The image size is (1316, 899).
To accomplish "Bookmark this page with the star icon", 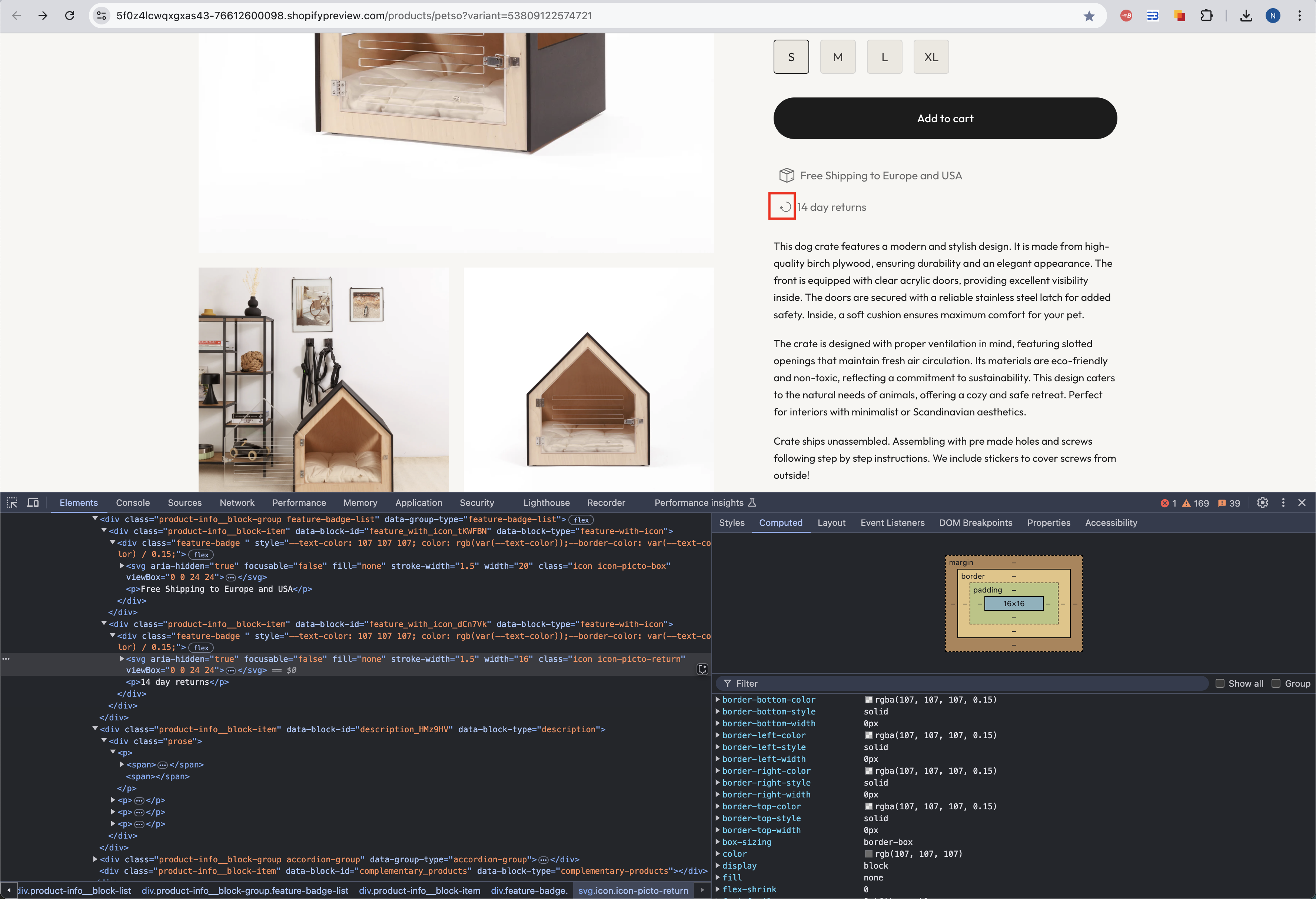I will (1089, 16).
